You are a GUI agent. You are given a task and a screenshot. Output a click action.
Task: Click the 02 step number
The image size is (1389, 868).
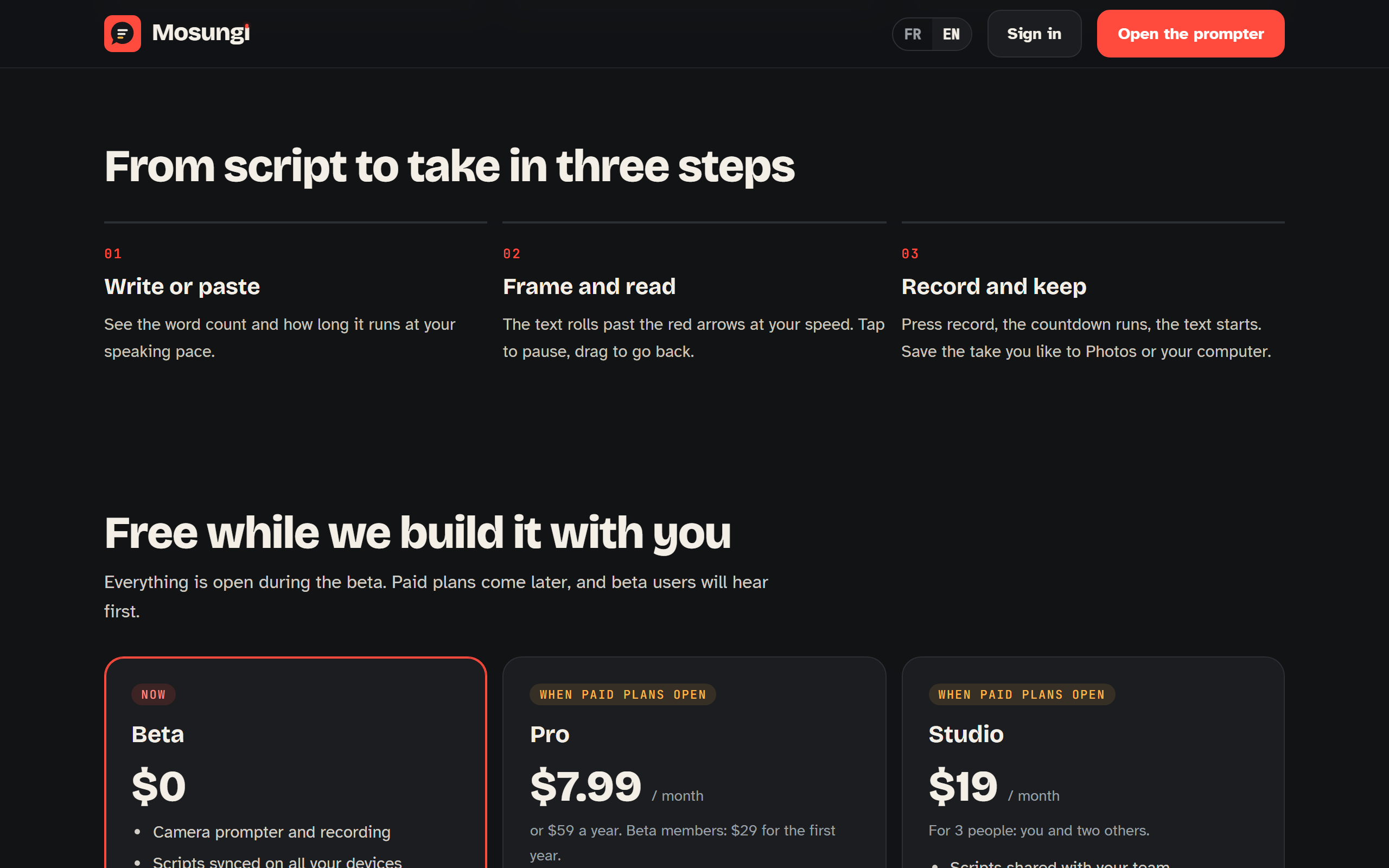pos(512,254)
